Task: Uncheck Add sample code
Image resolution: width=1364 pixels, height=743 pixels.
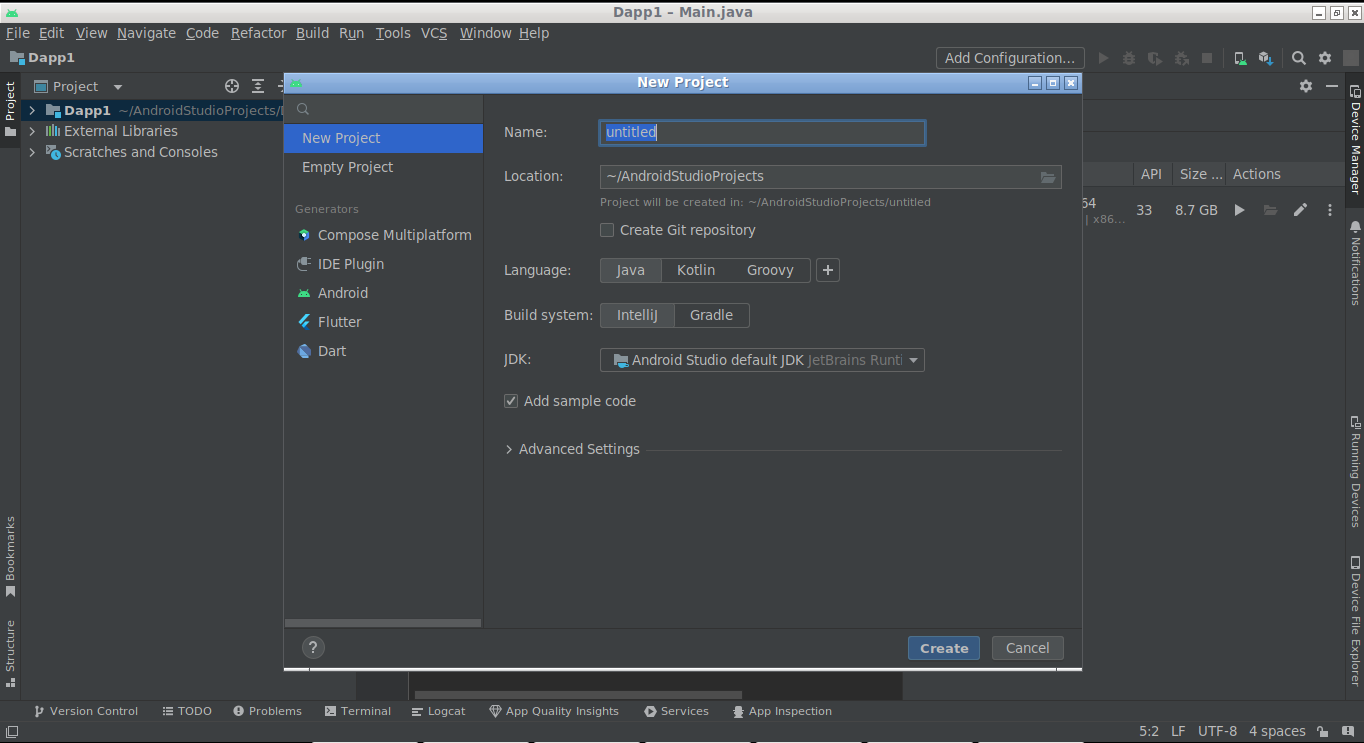Action: [511, 401]
